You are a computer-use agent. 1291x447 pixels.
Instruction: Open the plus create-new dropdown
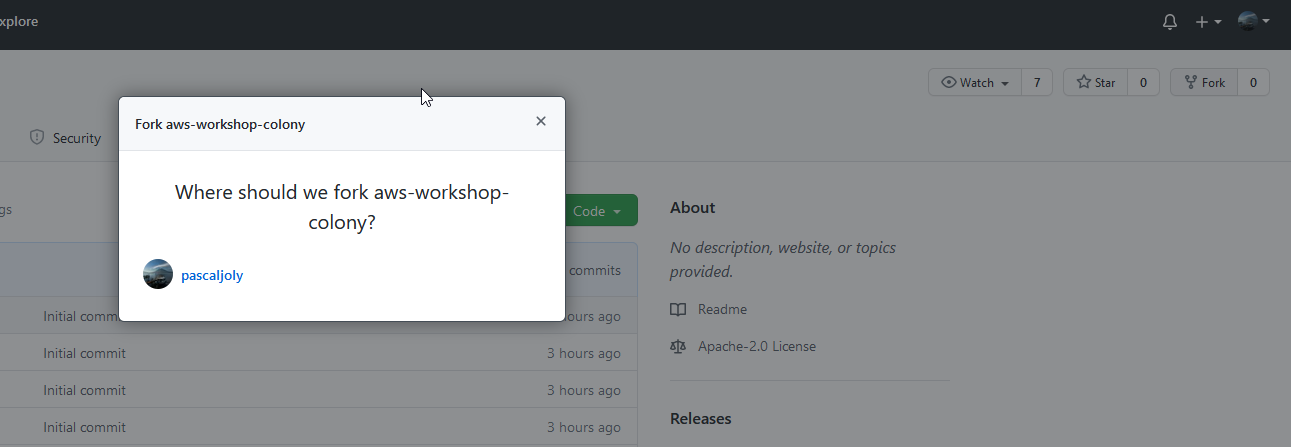[x=1208, y=21]
